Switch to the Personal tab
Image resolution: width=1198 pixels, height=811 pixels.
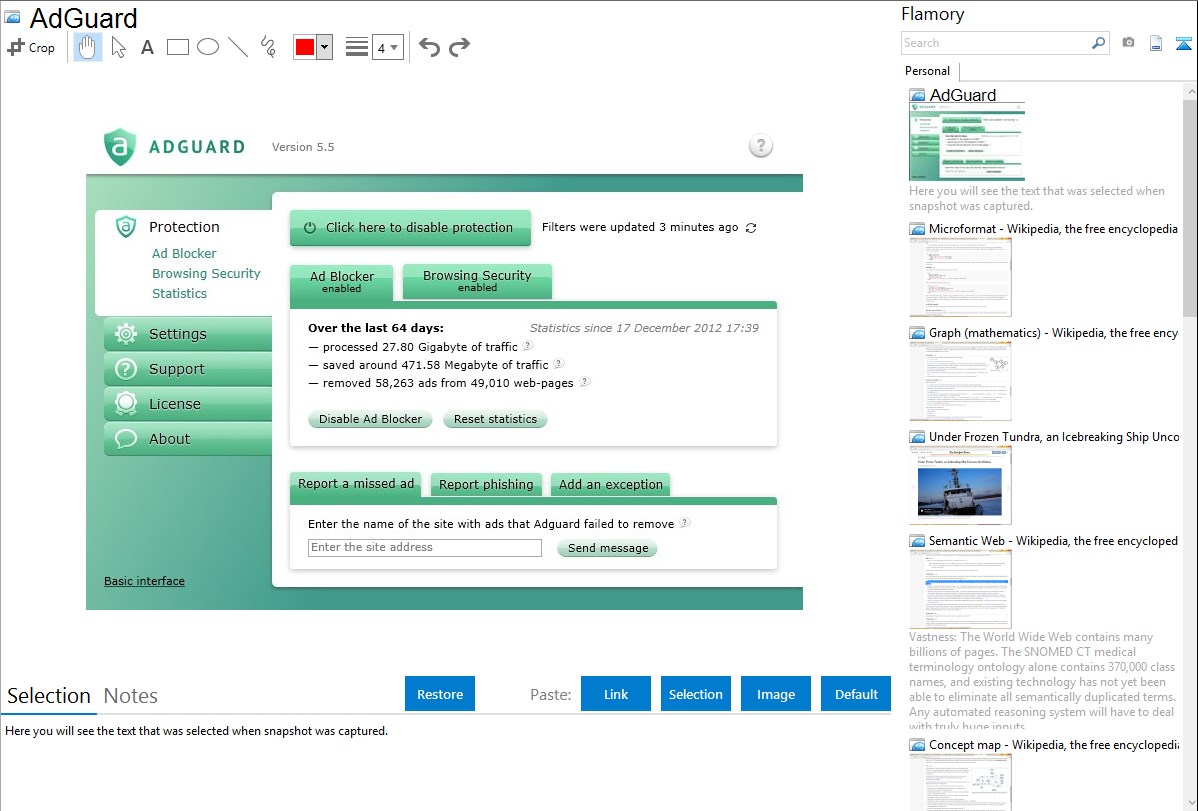[x=928, y=71]
